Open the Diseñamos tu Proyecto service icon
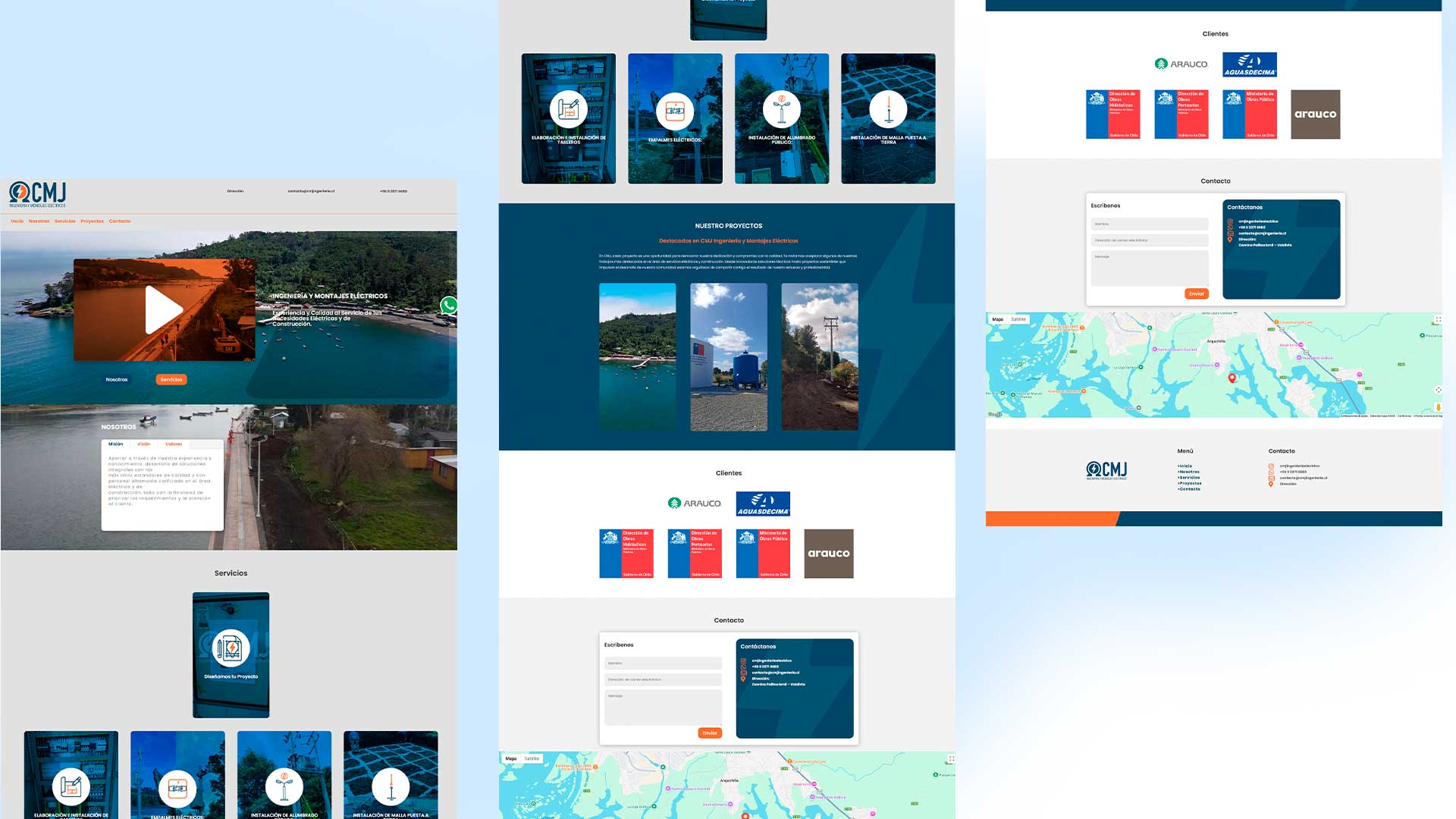Viewport: 1456px width, 819px height. (231, 648)
